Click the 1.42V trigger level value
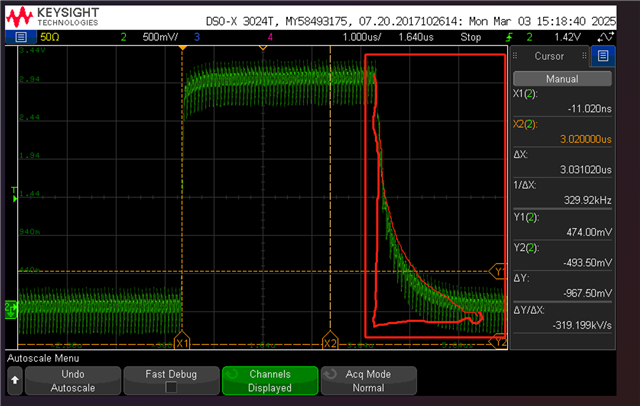The height and width of the screenshot is (406, 640). (567, 37)
